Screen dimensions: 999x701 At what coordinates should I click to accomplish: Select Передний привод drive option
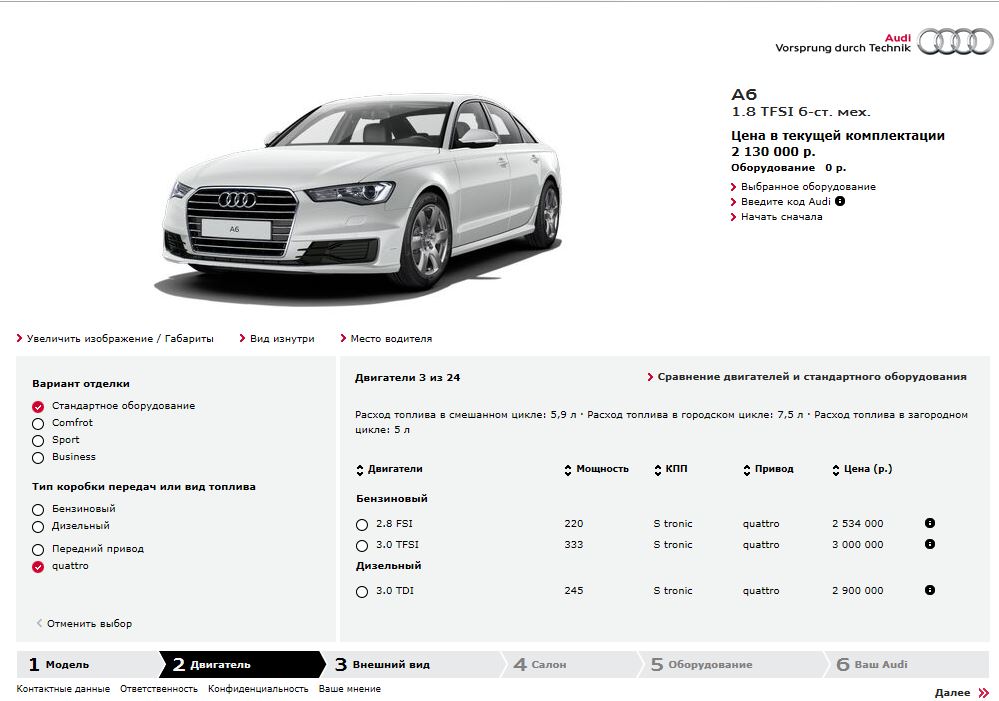click(x=38, y=549)
